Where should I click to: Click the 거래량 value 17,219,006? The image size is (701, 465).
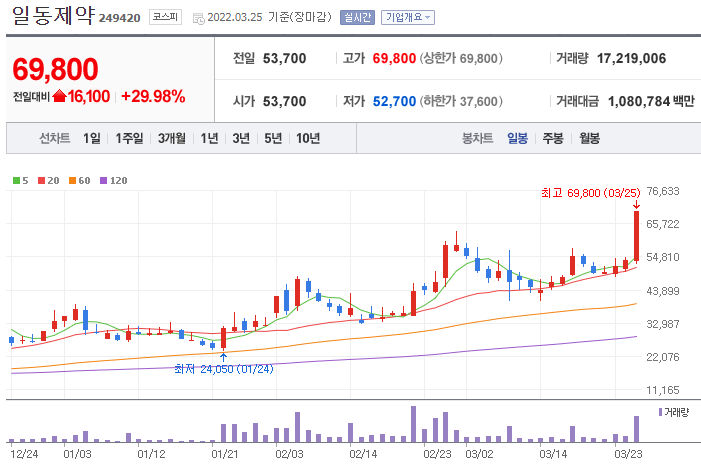tap(631, 59)
